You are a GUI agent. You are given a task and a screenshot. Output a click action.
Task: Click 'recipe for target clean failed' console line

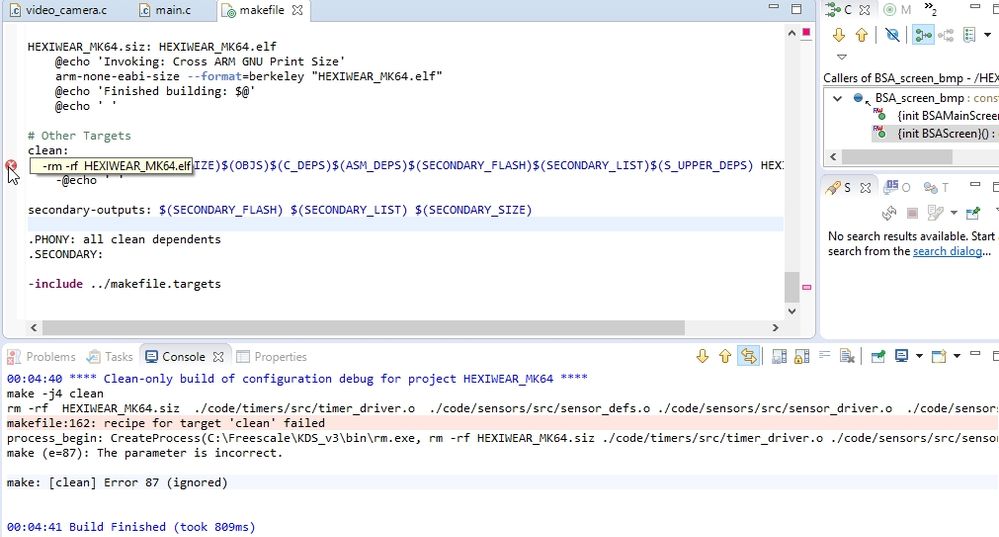pos(166,423)
